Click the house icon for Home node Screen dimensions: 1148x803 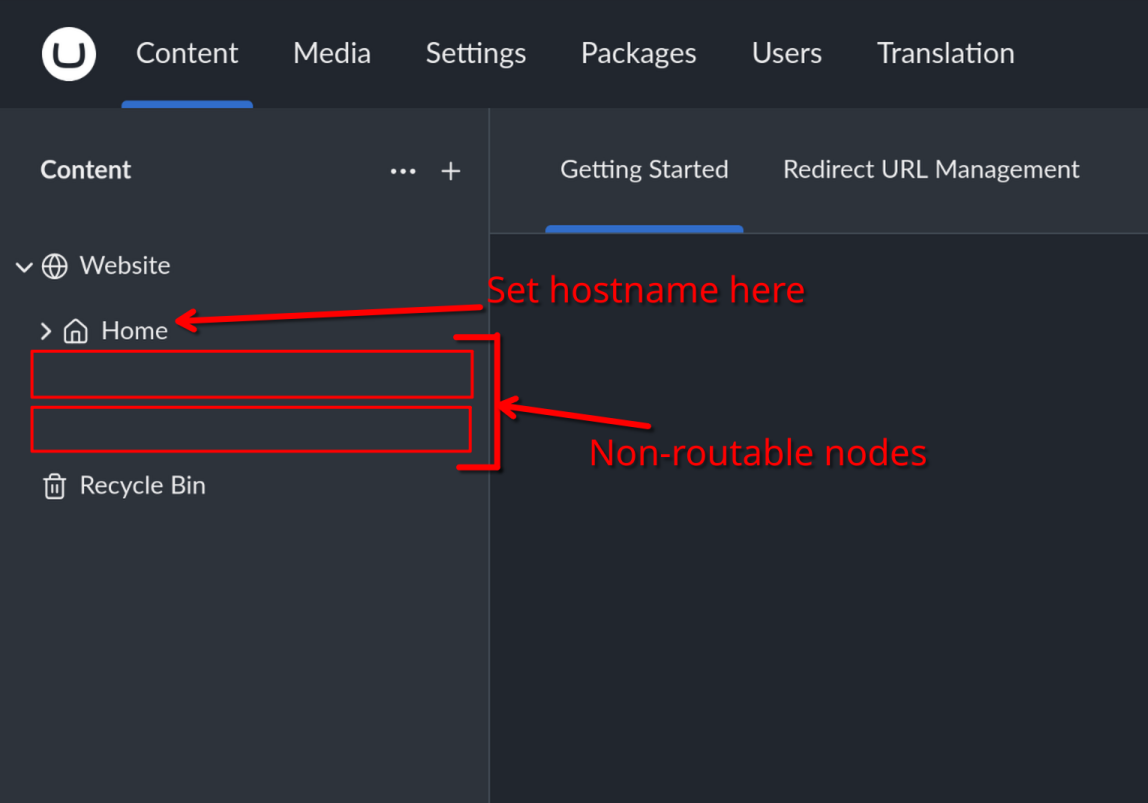(x=76, y=331)
